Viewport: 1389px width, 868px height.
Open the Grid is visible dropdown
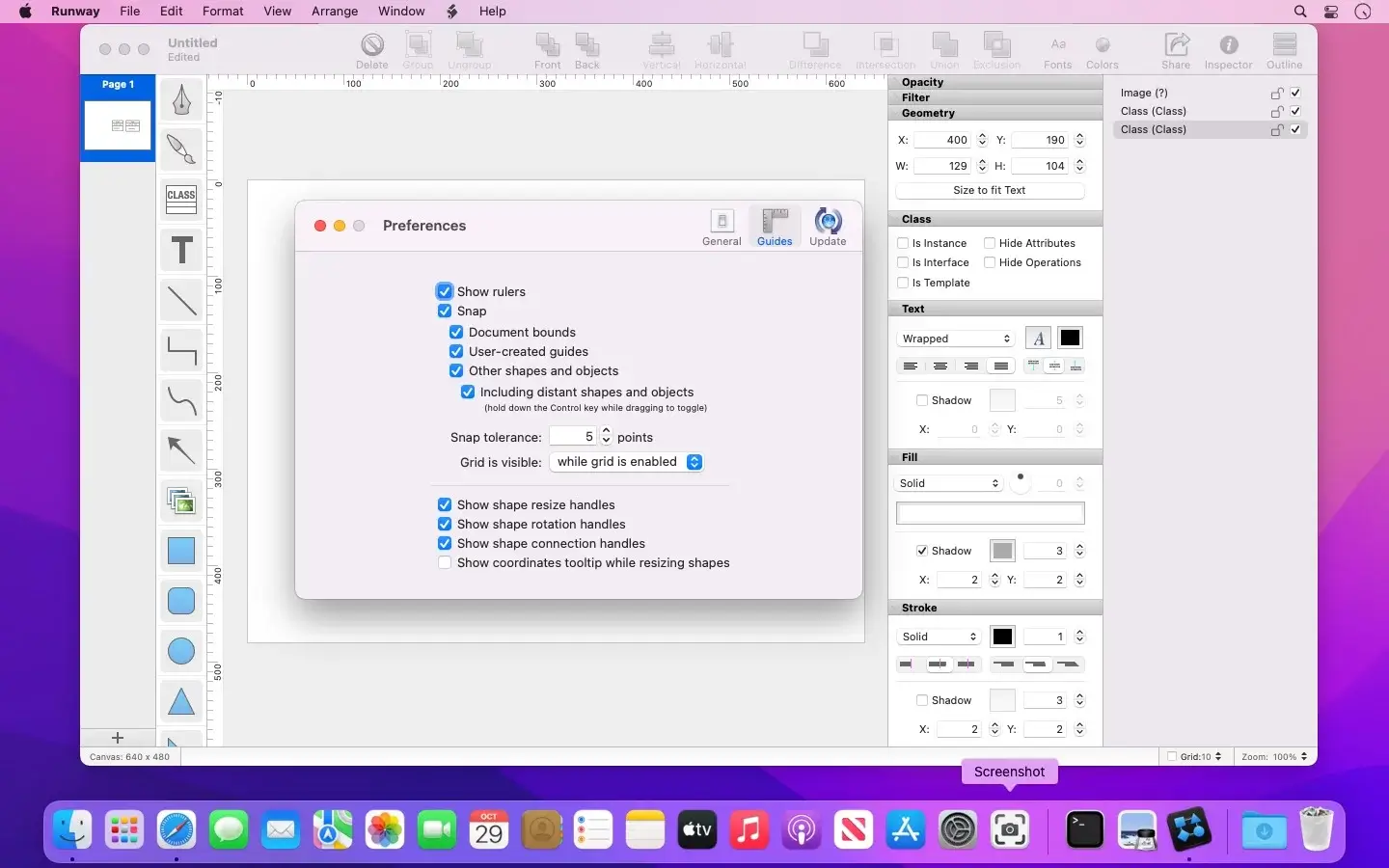[626, 462]
